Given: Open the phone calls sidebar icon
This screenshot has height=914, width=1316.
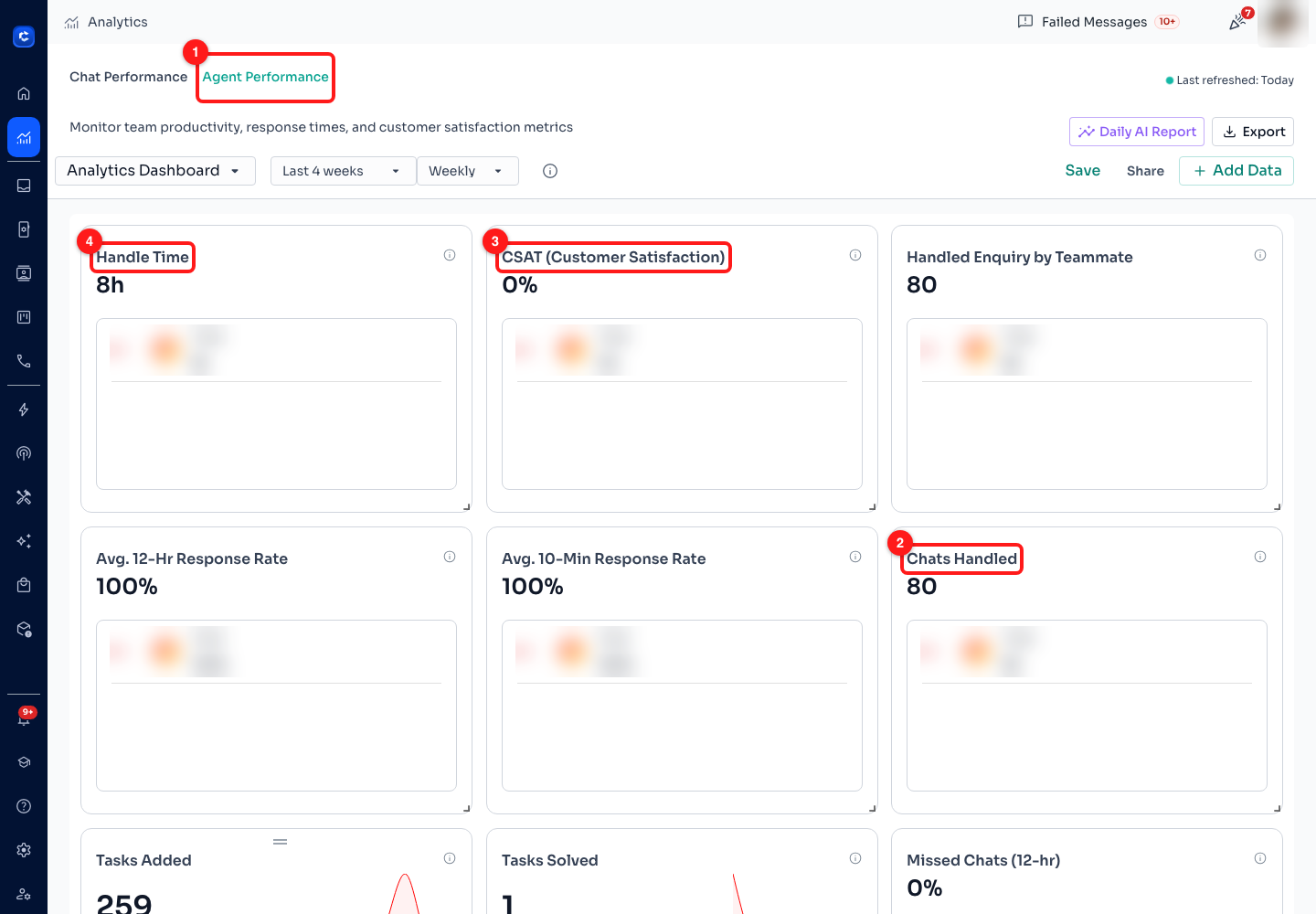Looking at the screenshot, I should click(x=24, y=361).
